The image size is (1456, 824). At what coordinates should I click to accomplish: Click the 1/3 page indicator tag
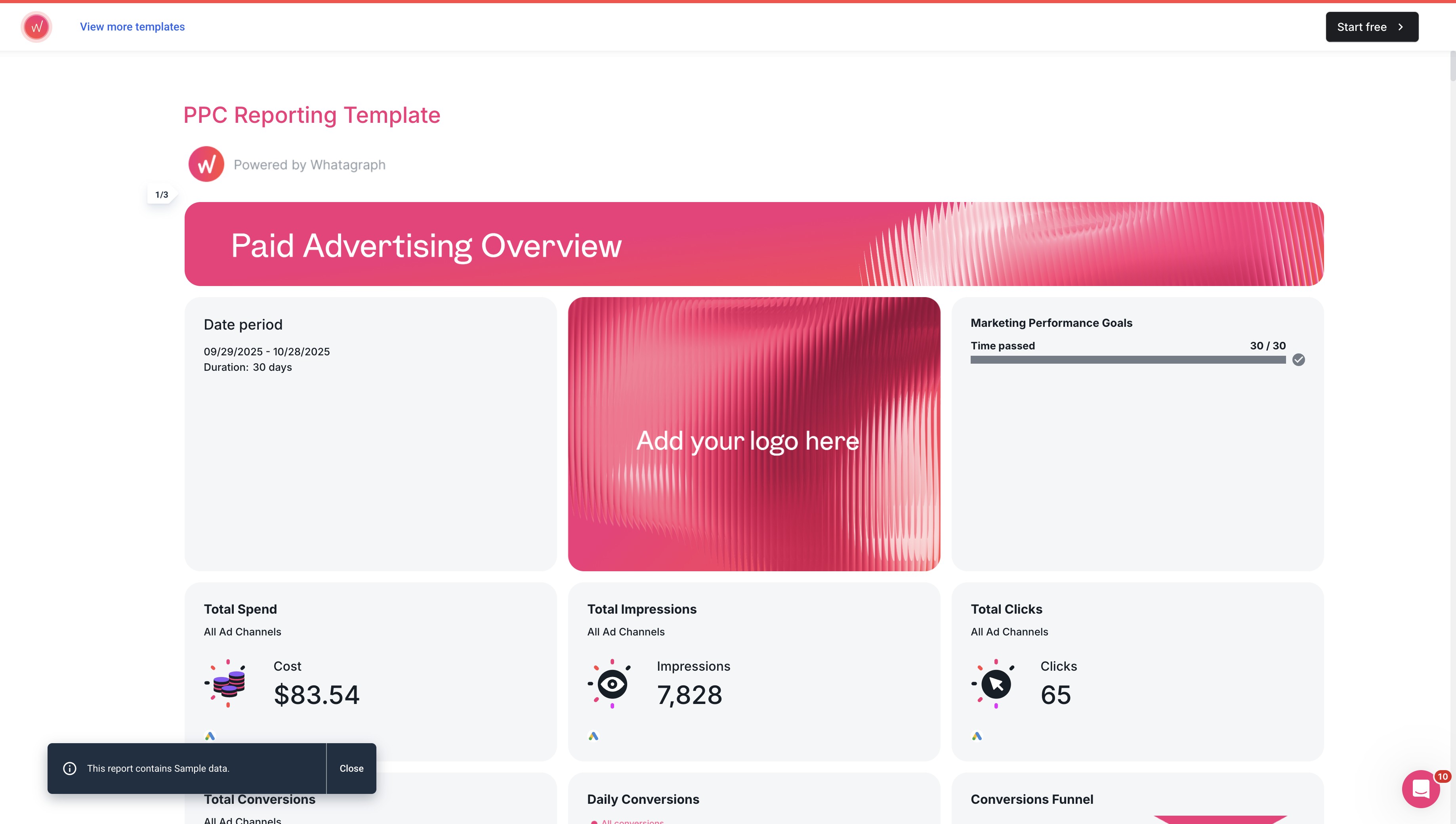pyautogui.click(x=161, y=194)
